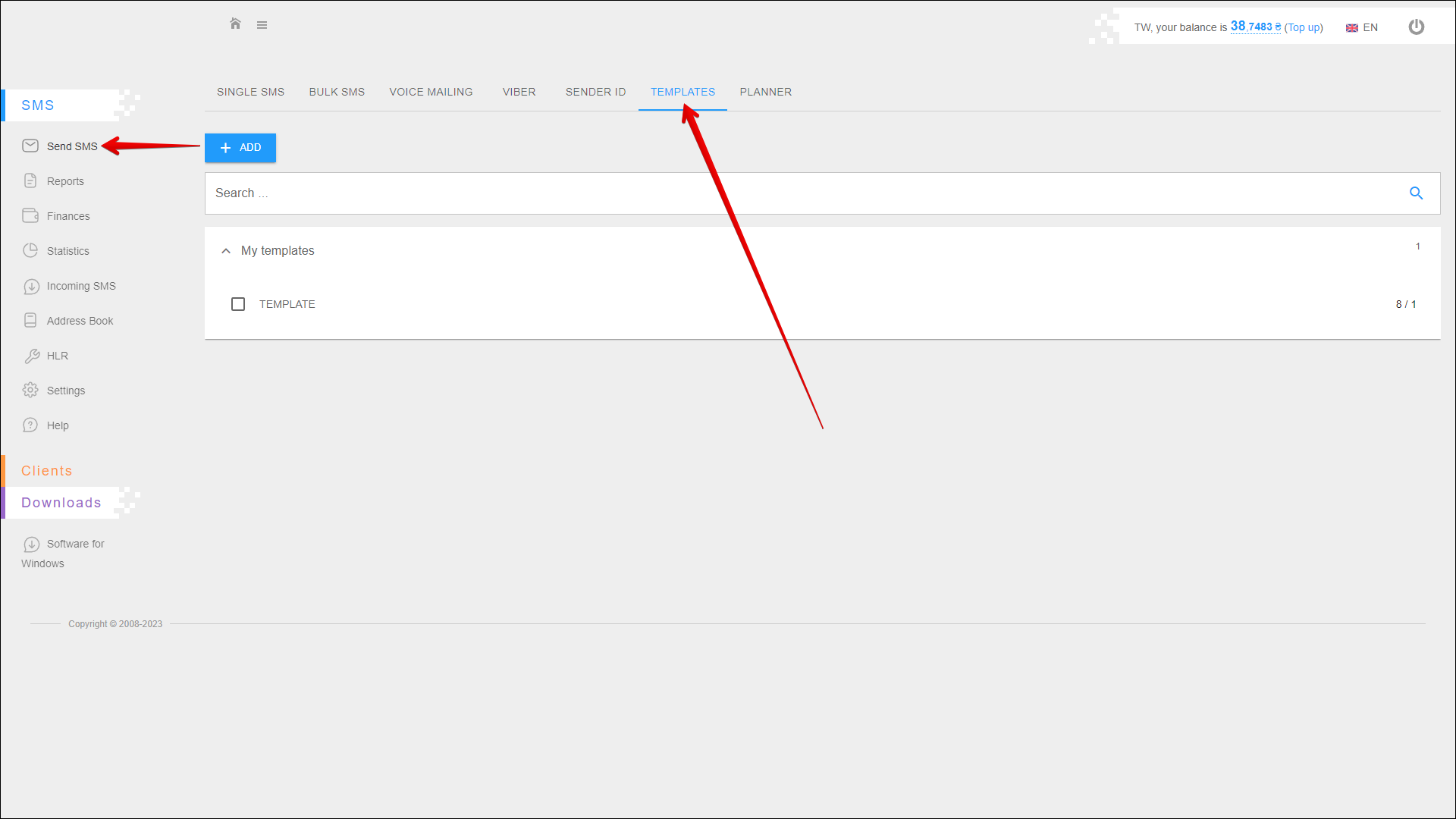The width and height of the screenshot is (1456, 819).
Task: Click the Top up link
Action: 1304,27
